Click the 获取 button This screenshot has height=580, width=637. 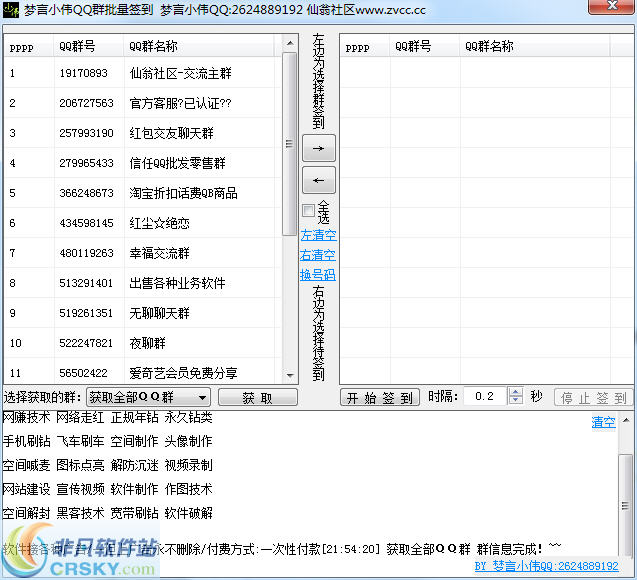click(258, 397)
